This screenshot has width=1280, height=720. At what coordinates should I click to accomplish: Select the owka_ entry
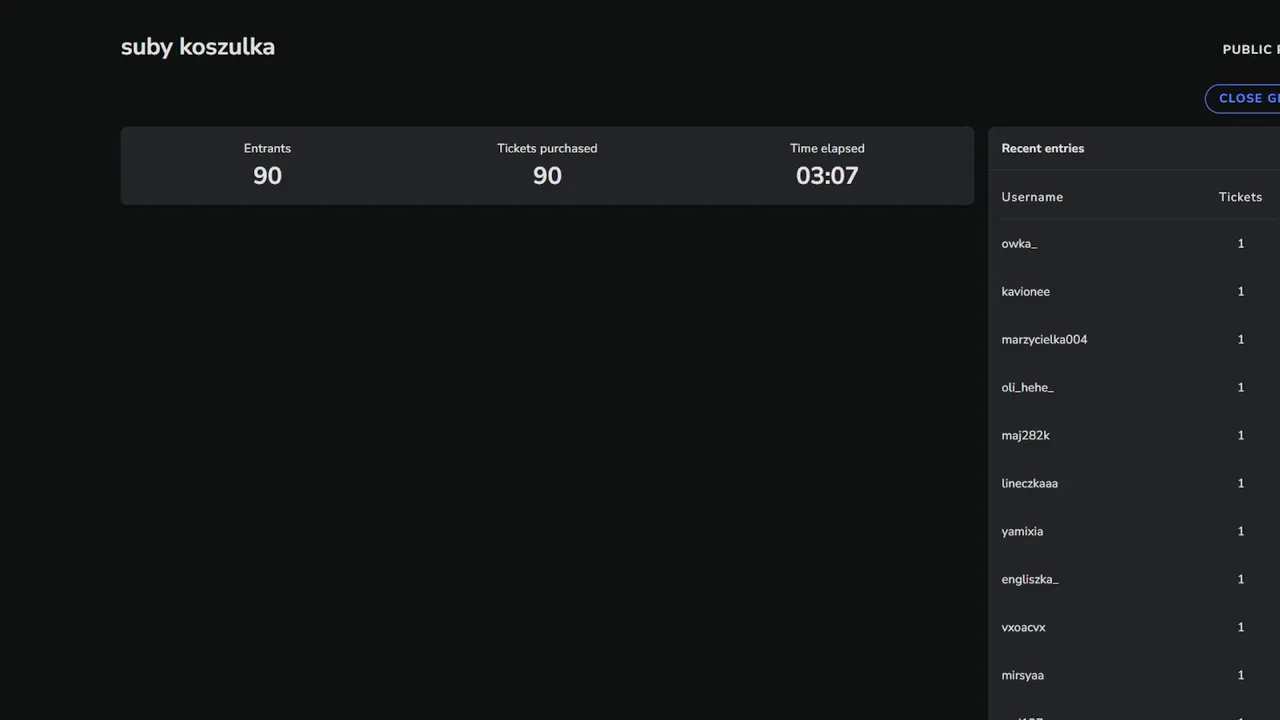coord(1019,244)
